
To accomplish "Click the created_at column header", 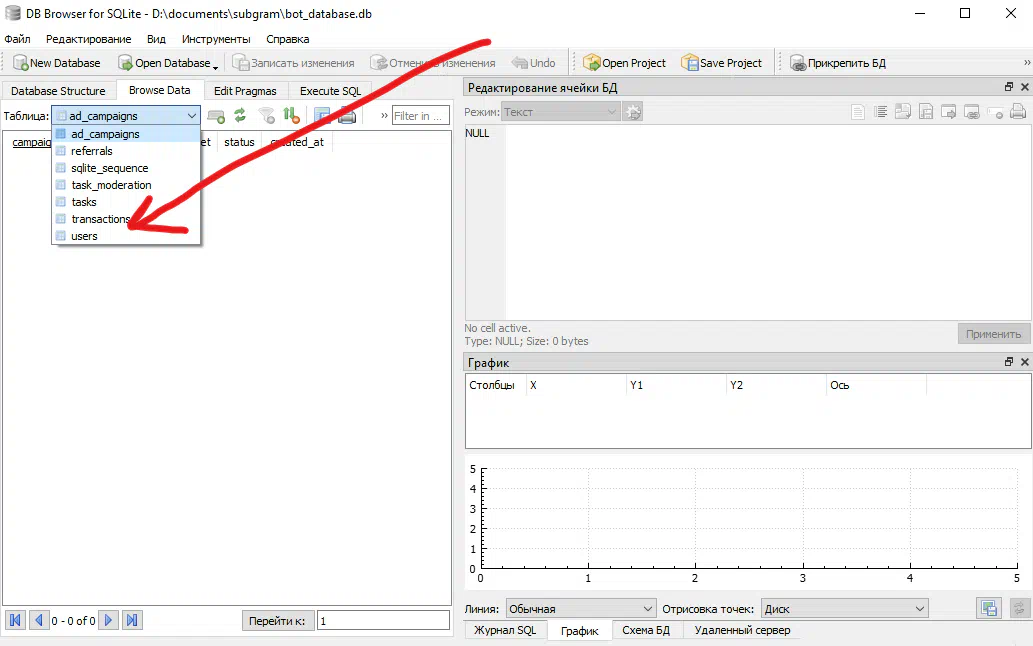I will [297, 142].
